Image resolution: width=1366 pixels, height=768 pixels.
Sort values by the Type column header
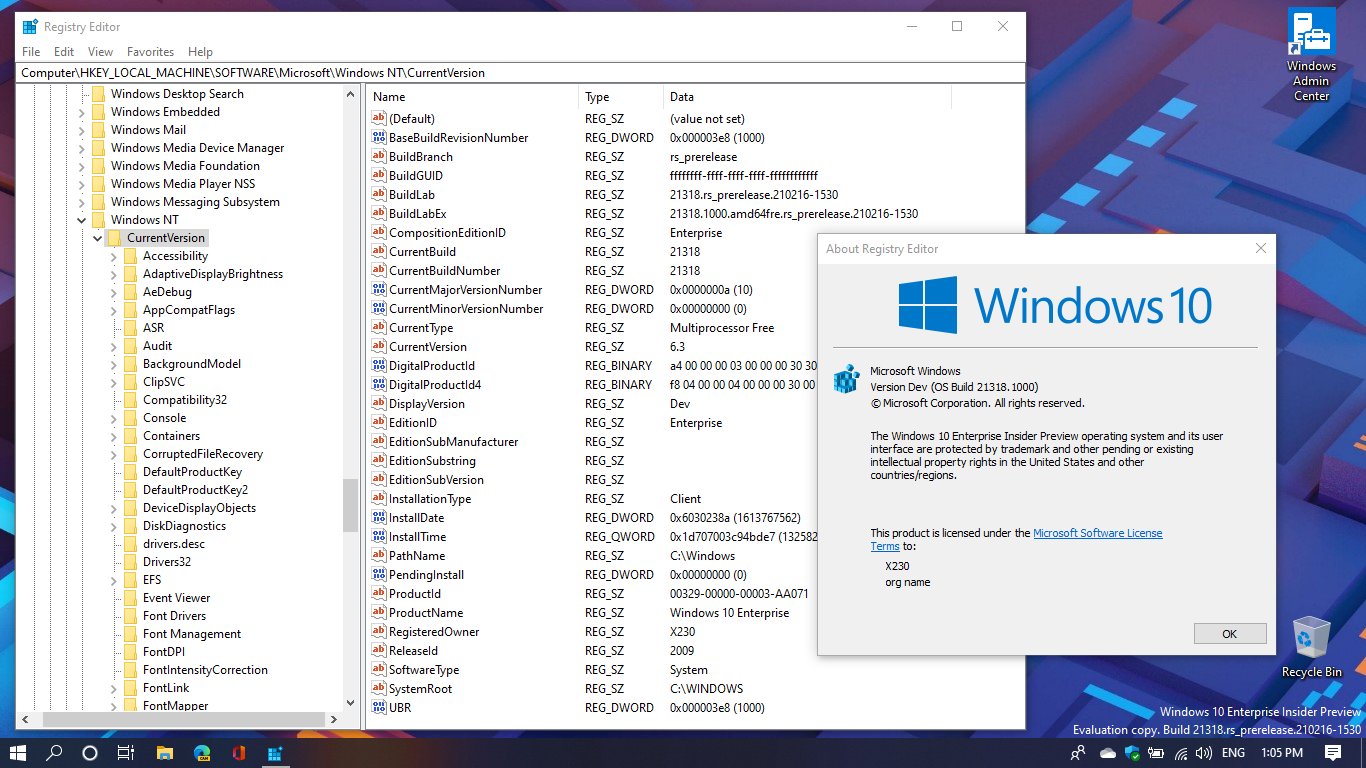pos(621,97)
